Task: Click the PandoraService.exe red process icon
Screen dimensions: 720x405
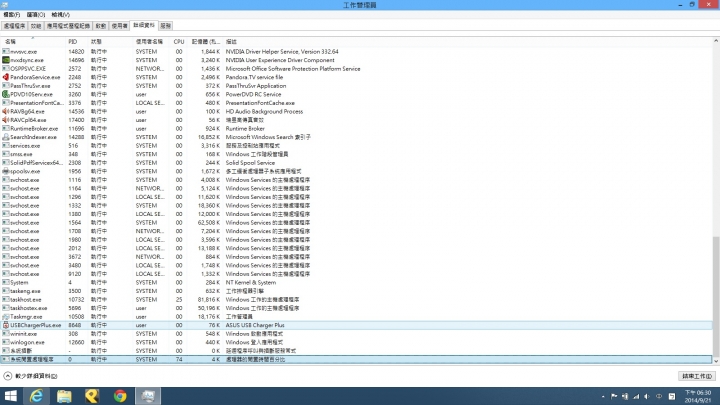Action: tap(6, 77)
